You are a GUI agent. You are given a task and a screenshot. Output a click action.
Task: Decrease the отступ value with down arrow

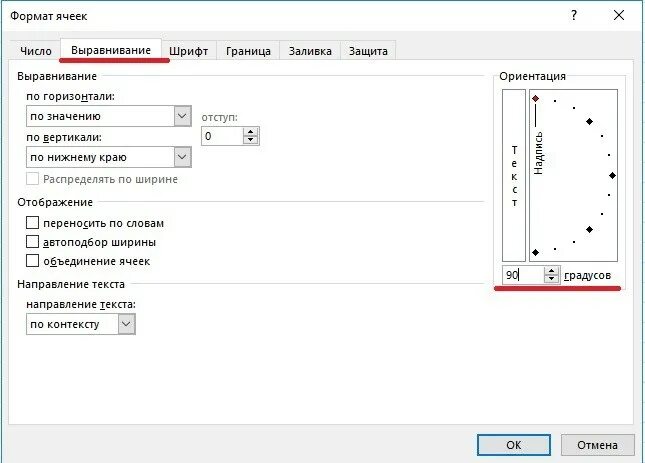tap(251, 140)
